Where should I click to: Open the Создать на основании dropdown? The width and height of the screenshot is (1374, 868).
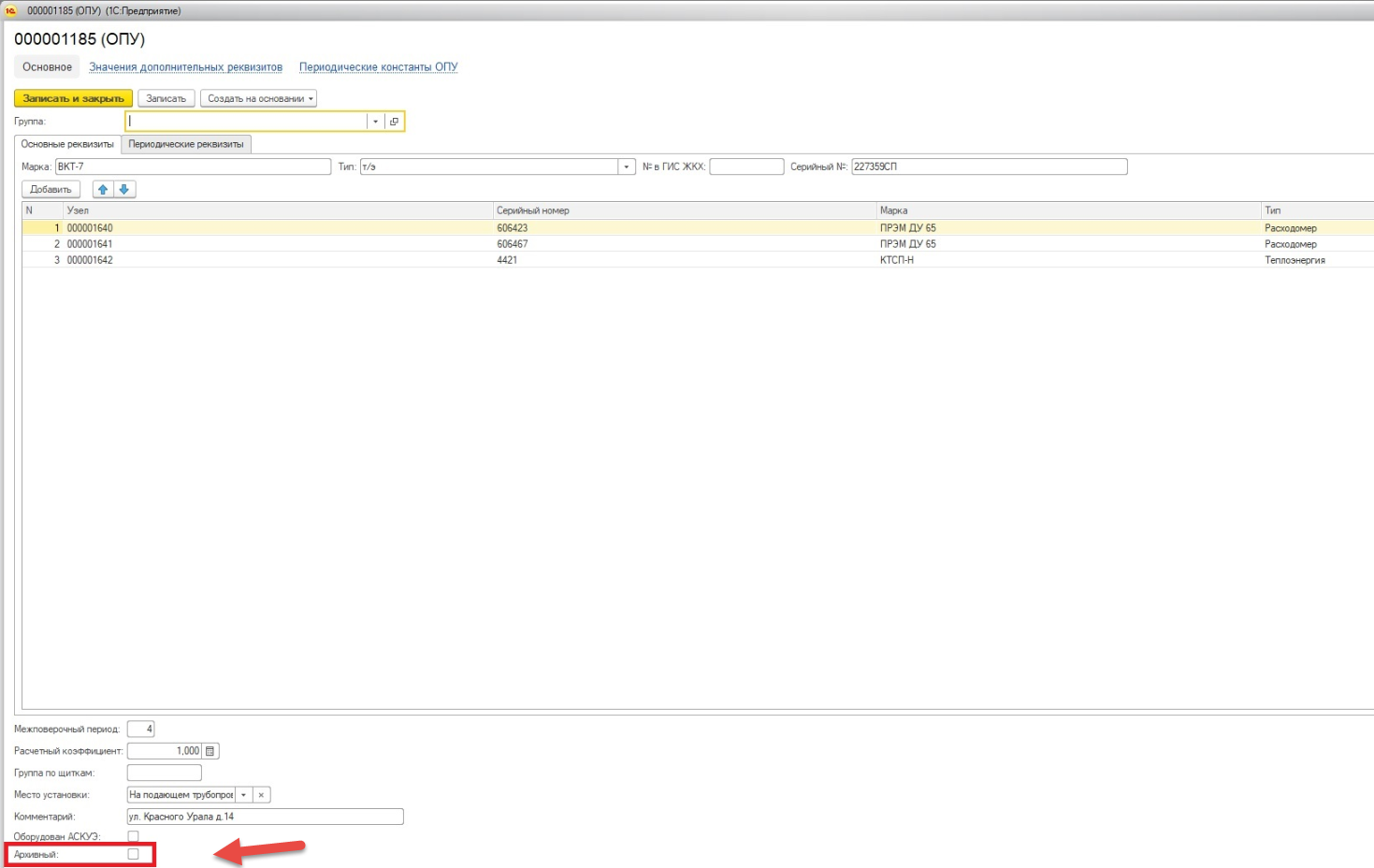(x=258, y=98)
